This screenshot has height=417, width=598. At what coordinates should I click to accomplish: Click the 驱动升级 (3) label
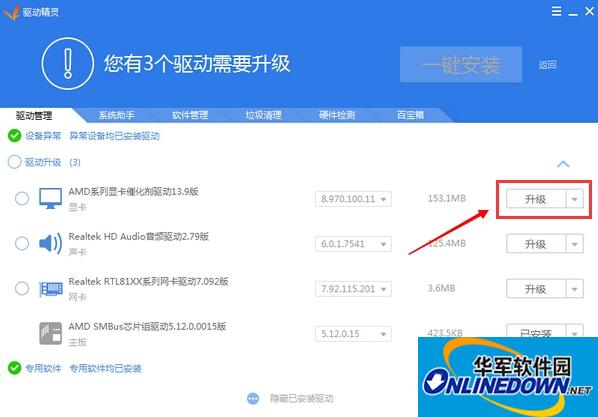click(x=53, y=162)
